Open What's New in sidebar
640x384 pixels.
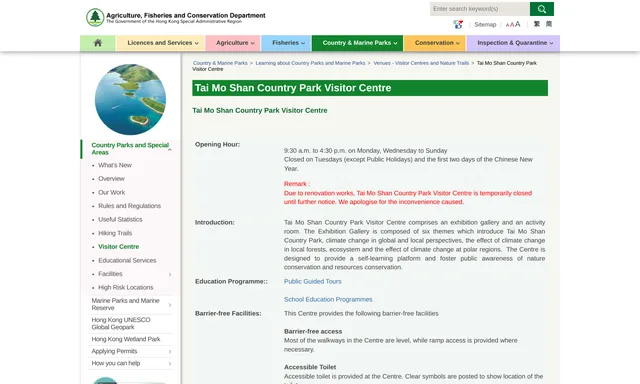point(115,165)
